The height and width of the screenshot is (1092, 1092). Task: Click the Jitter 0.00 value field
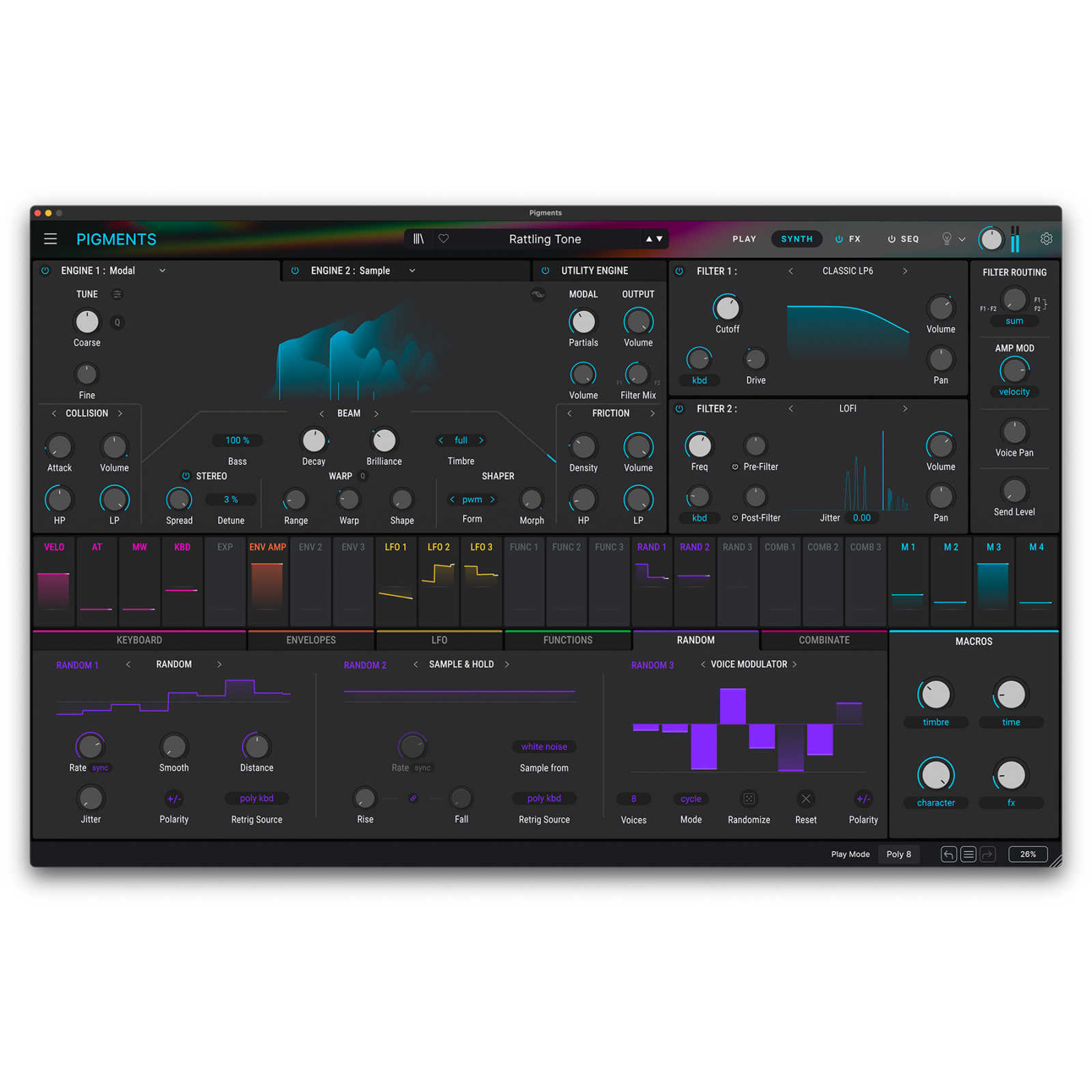(862, 518)
